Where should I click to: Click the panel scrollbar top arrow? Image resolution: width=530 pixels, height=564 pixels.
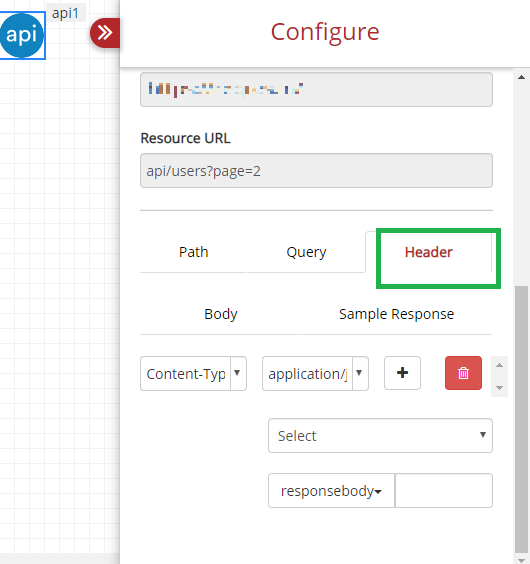coord(521,77)
